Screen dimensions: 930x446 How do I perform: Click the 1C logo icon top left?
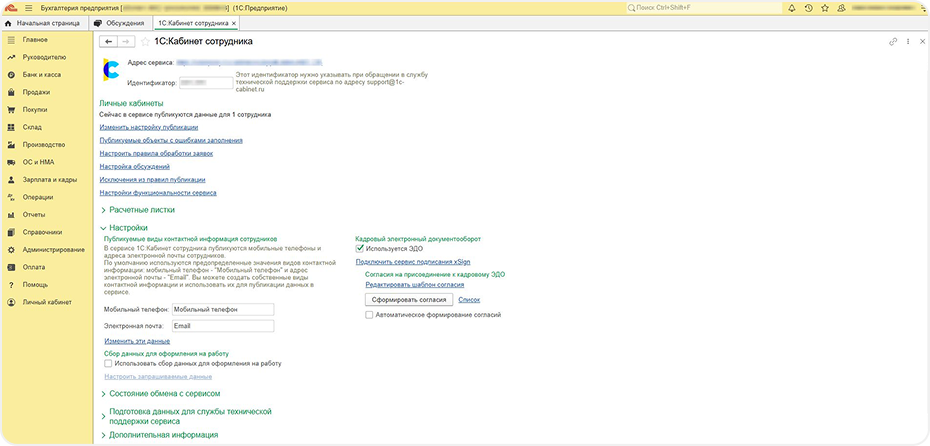[x=10, y=8]
